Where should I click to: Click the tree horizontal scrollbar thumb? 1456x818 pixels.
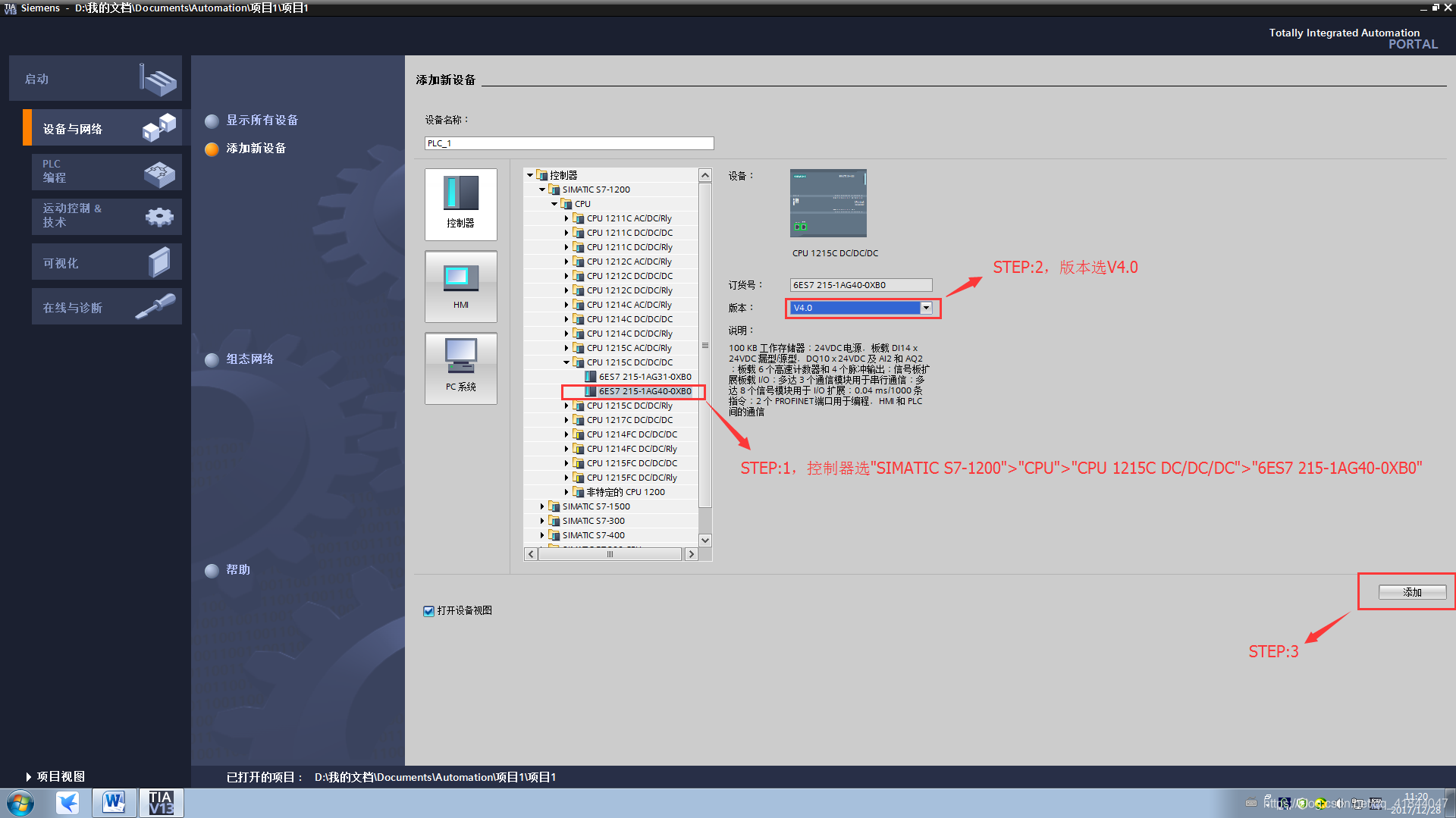click(x=610, y=554)
